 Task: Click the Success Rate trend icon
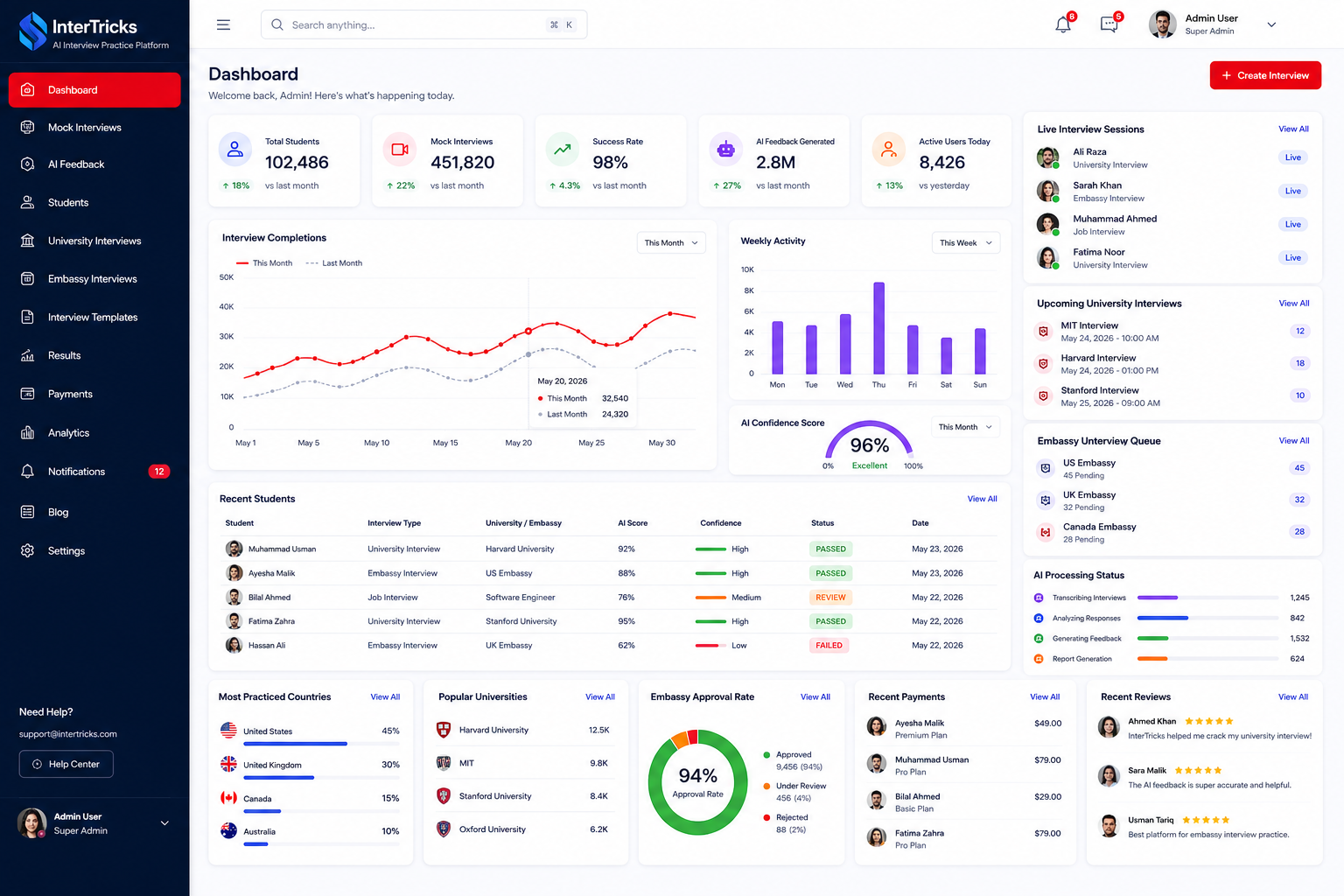point(563,150)
